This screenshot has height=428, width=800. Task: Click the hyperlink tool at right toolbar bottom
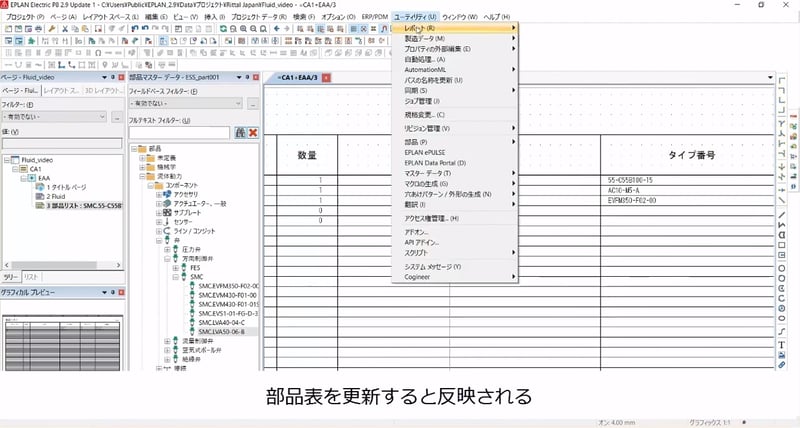782,365
